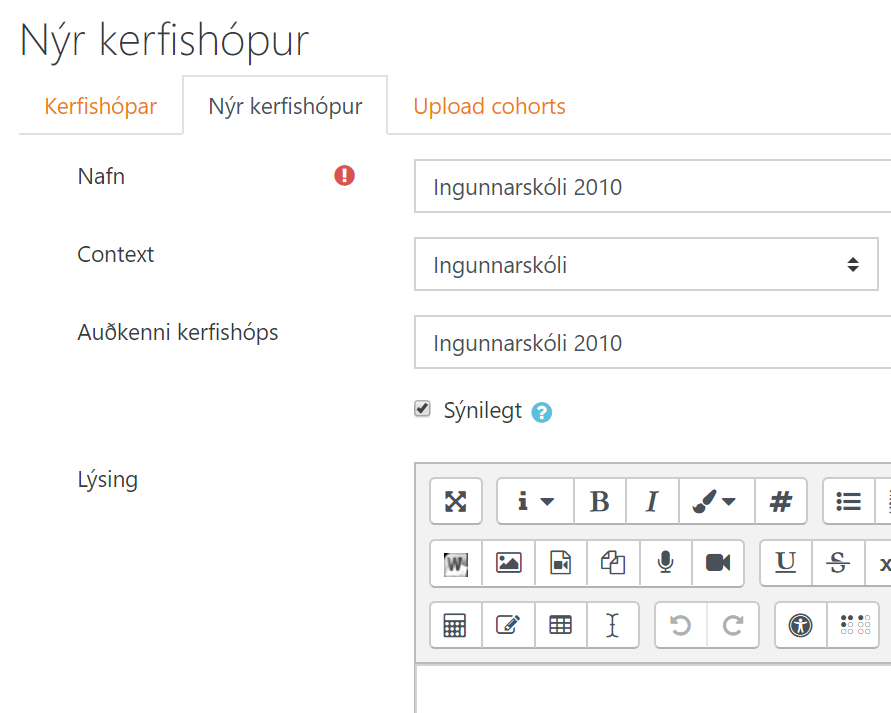Image resolution: width=891 pixels, height=713 pixels.
Task: Click the Auðkenni kerfishóps input field
Action: coord(652,343)
